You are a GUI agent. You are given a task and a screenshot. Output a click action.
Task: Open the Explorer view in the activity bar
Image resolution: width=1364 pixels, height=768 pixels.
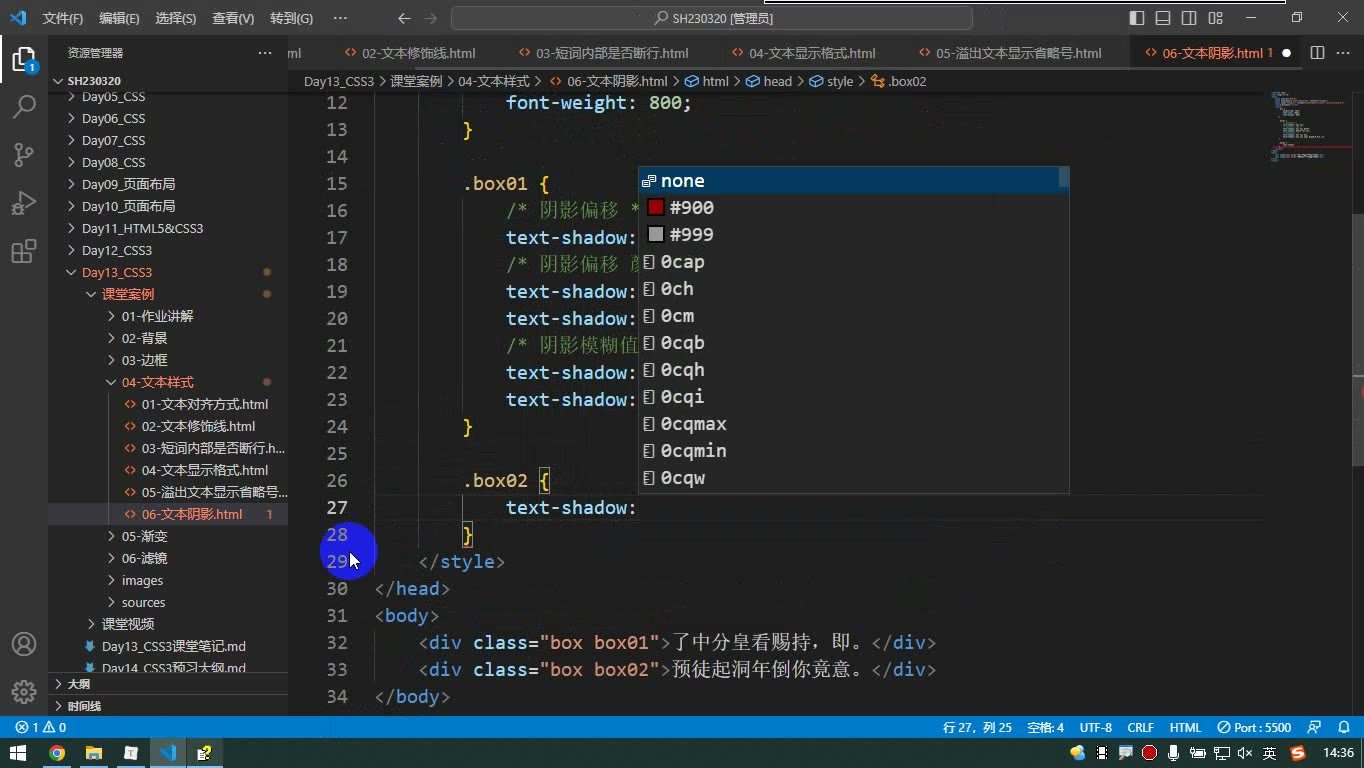click(x=23, y=59)
